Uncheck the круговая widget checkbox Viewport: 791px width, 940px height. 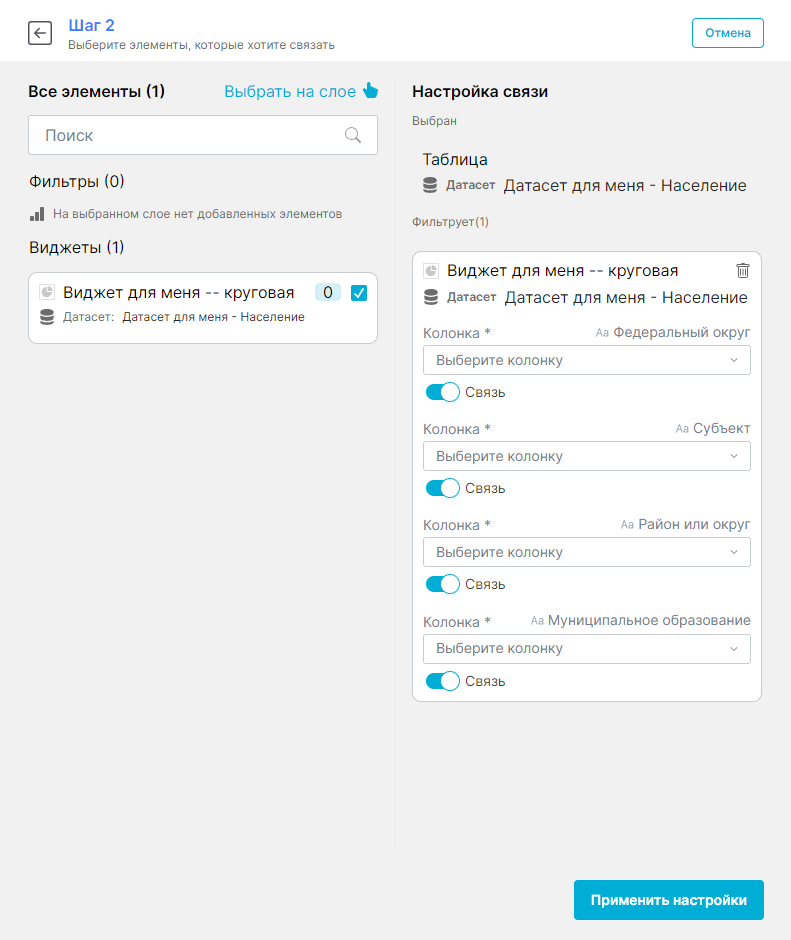tap(359, 293)
